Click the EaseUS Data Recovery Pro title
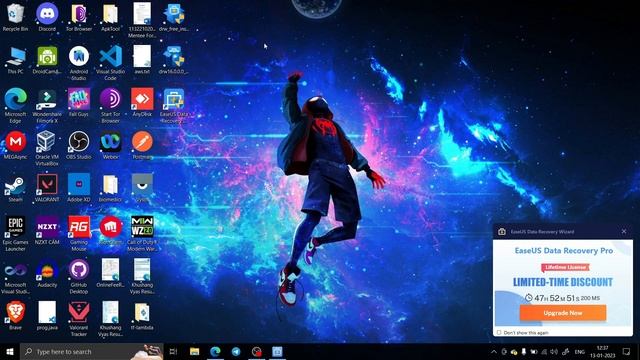 pos(564,251)
